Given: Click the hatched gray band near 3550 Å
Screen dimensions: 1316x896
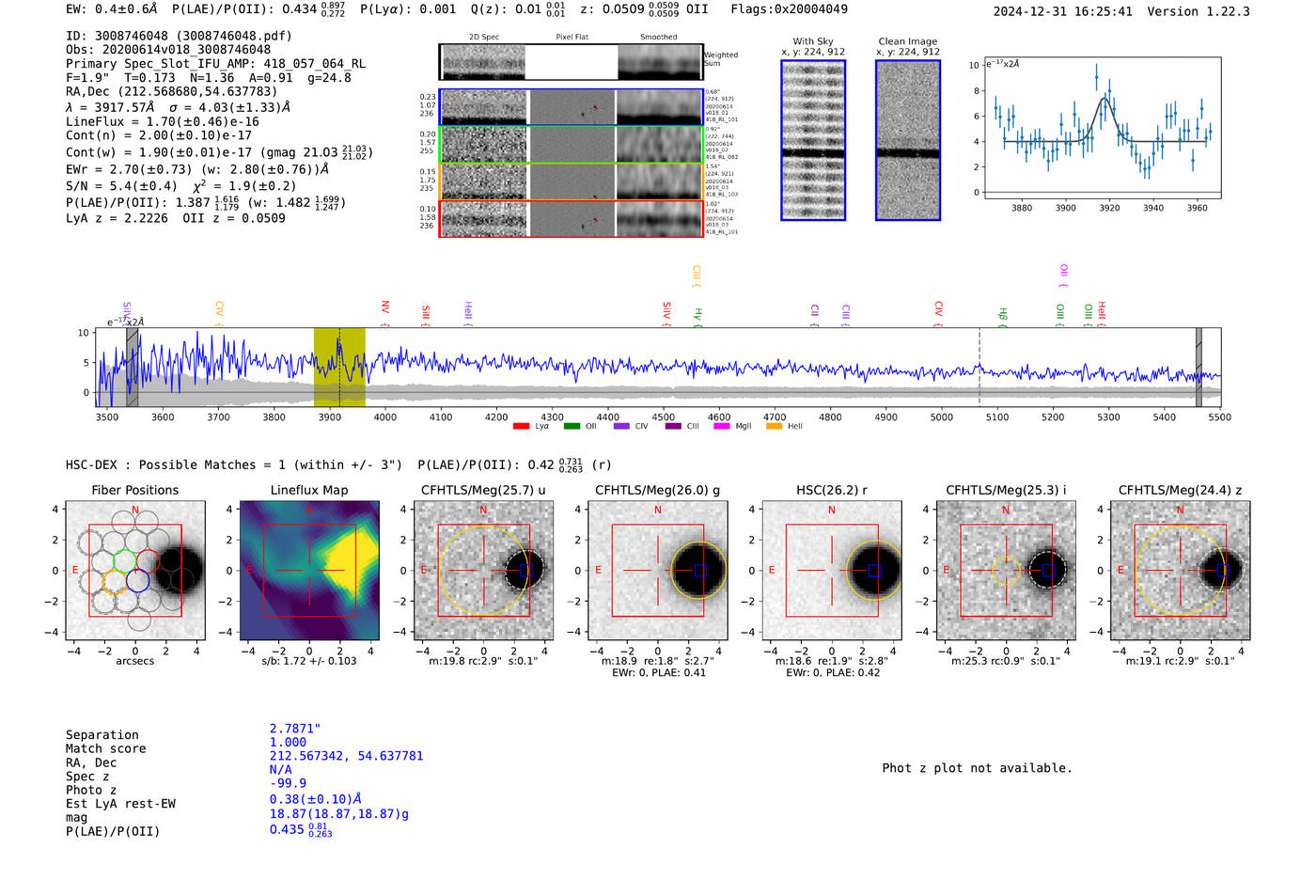Looking at the screenshot, I should [133, 367].
